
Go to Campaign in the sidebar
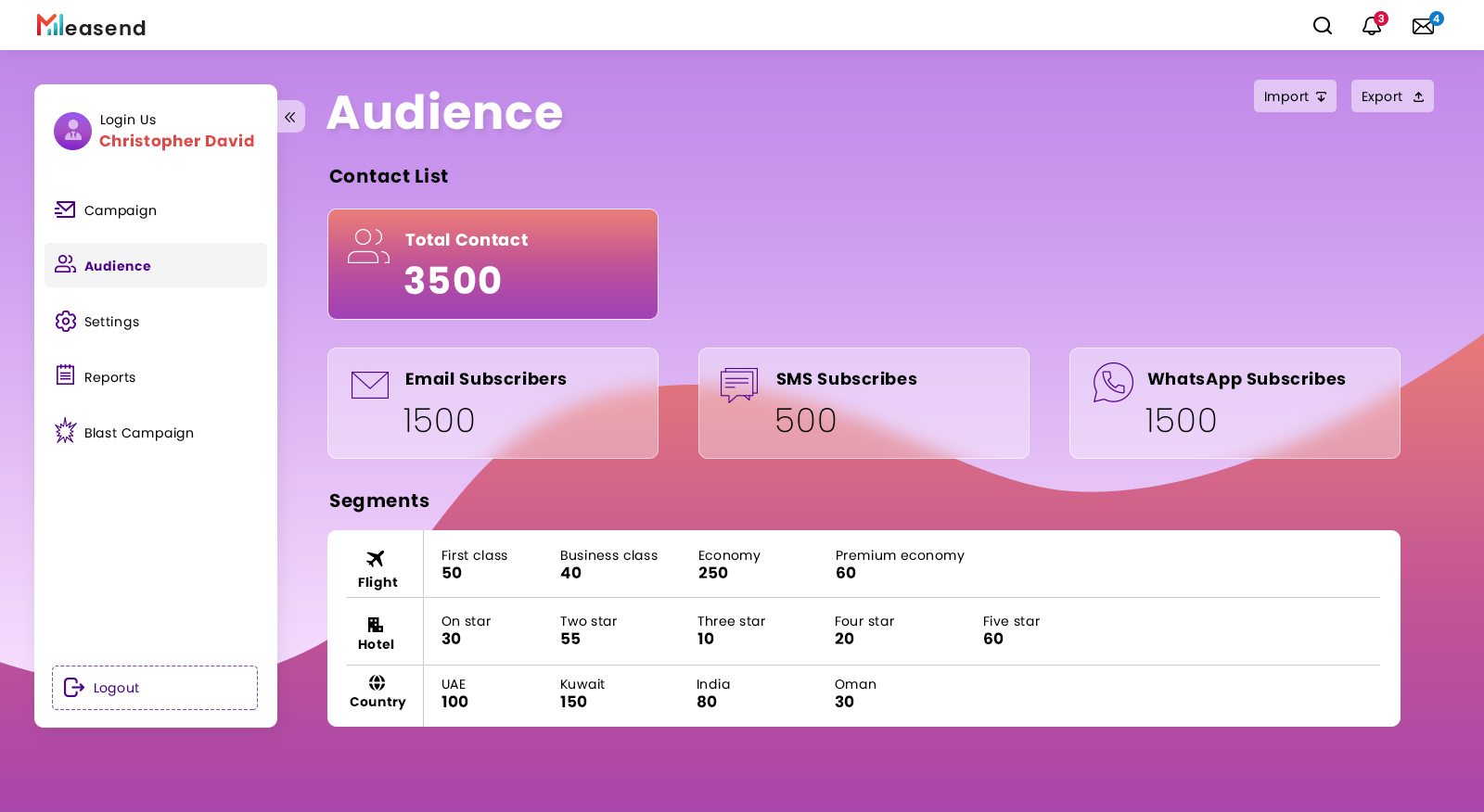point(120,210)
